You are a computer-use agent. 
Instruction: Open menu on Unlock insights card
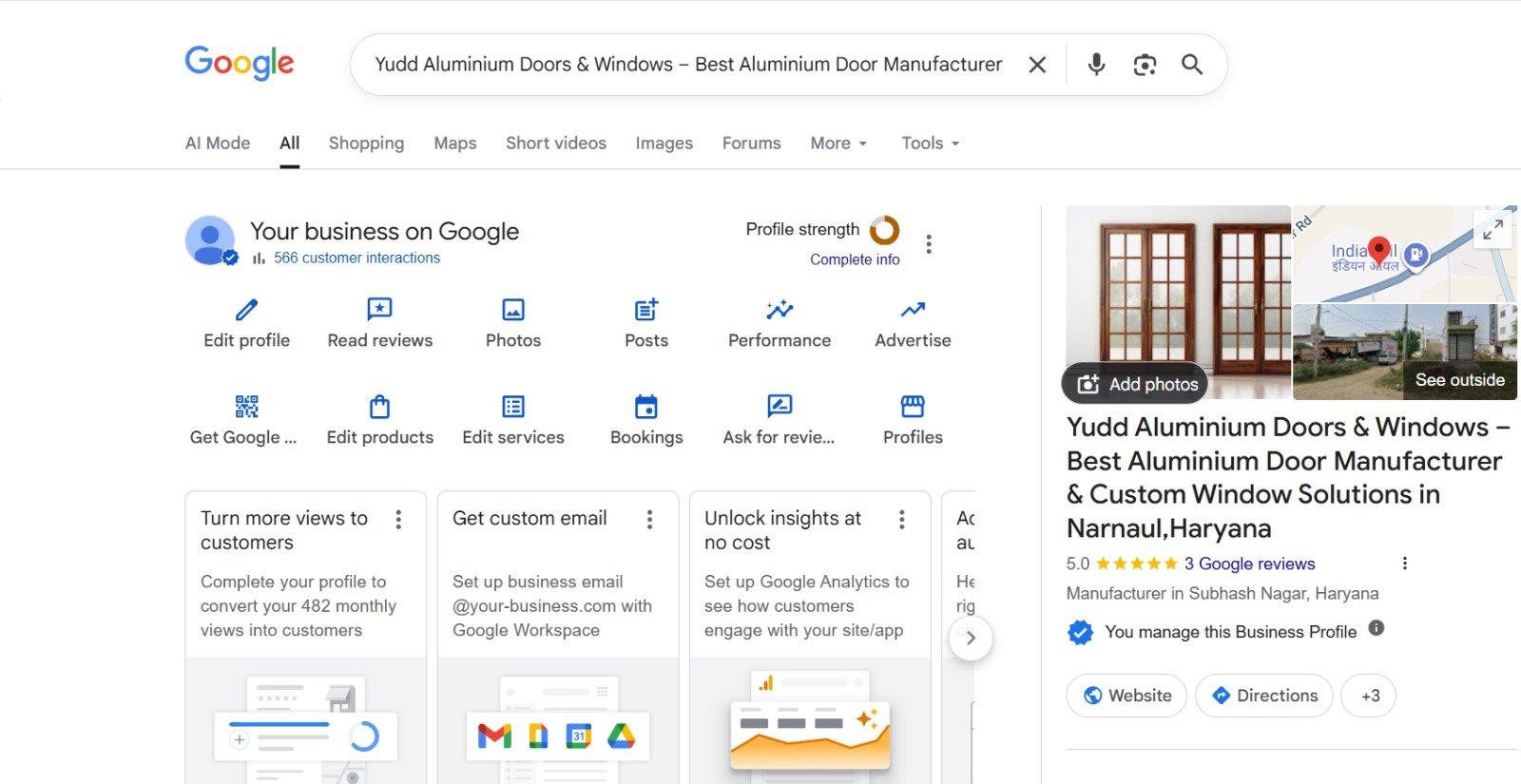pos(902,519)
